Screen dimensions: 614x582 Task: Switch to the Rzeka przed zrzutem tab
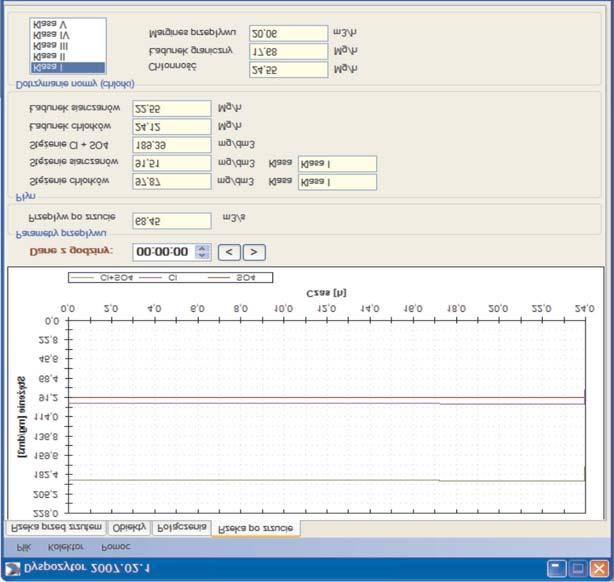coord(56,527)
